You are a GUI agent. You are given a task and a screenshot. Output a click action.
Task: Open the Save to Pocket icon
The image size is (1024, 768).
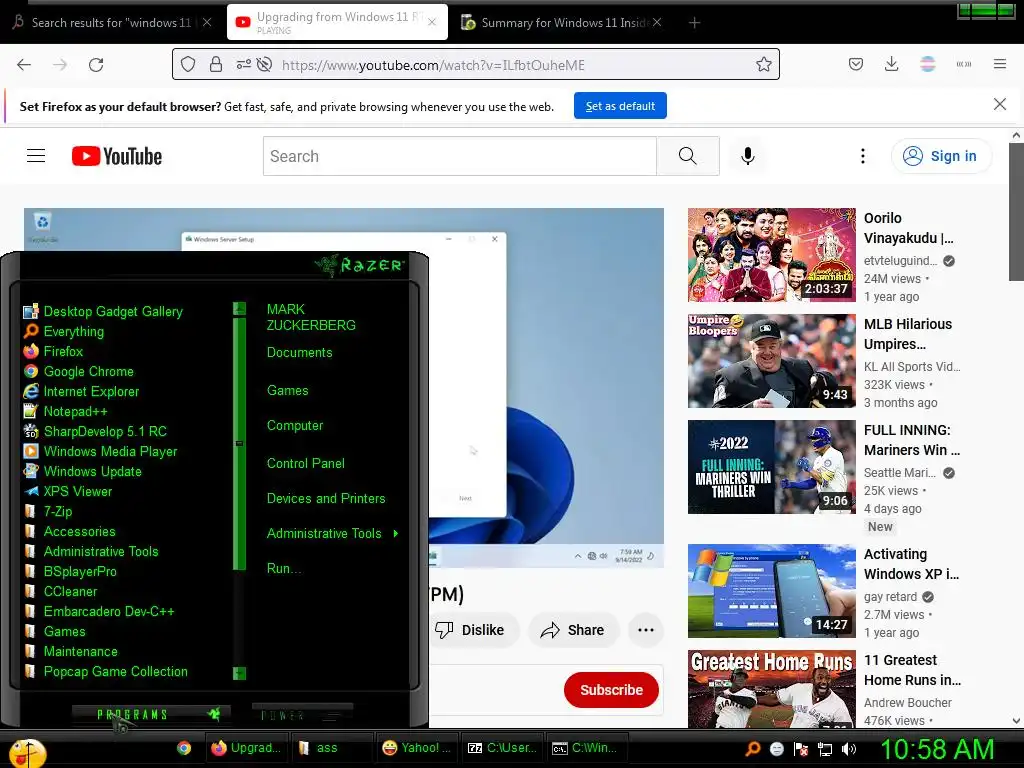856,64
